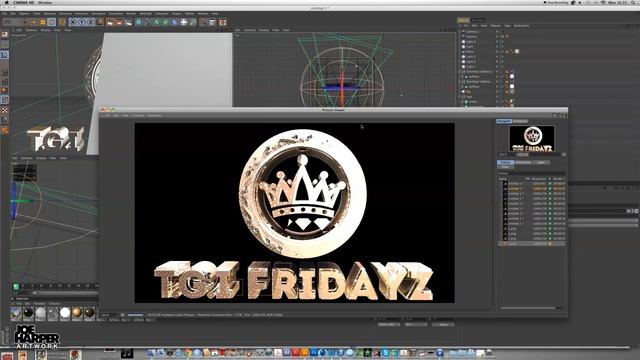Click the white environment object icon
This screenshot has height=360, width=640.
(x=184, y=22)
